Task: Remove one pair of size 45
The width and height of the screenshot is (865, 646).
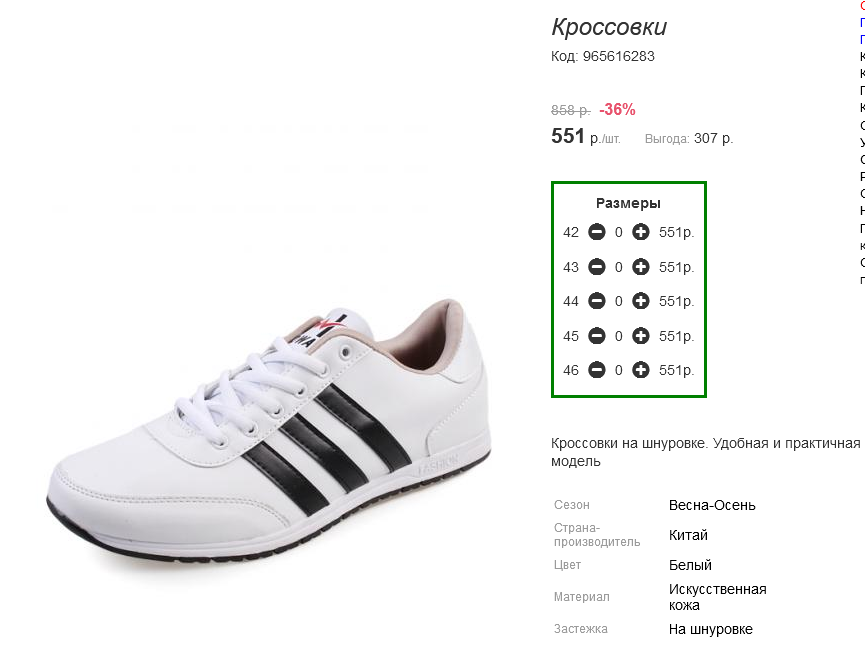Action: coord(597,336)
